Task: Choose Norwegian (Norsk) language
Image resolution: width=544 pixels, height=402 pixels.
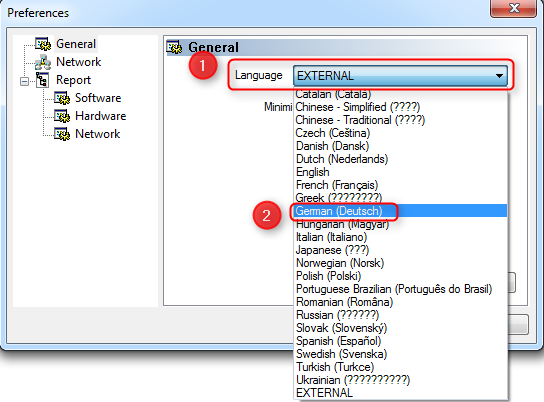Action: [400, 263]
